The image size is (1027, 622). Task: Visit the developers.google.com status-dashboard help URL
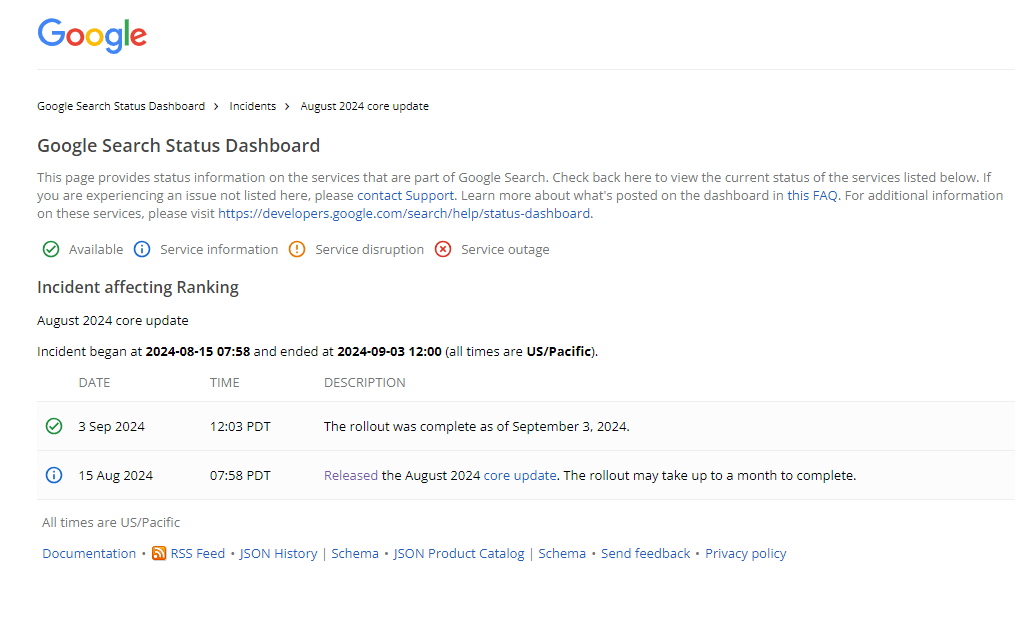click(404, 213)
